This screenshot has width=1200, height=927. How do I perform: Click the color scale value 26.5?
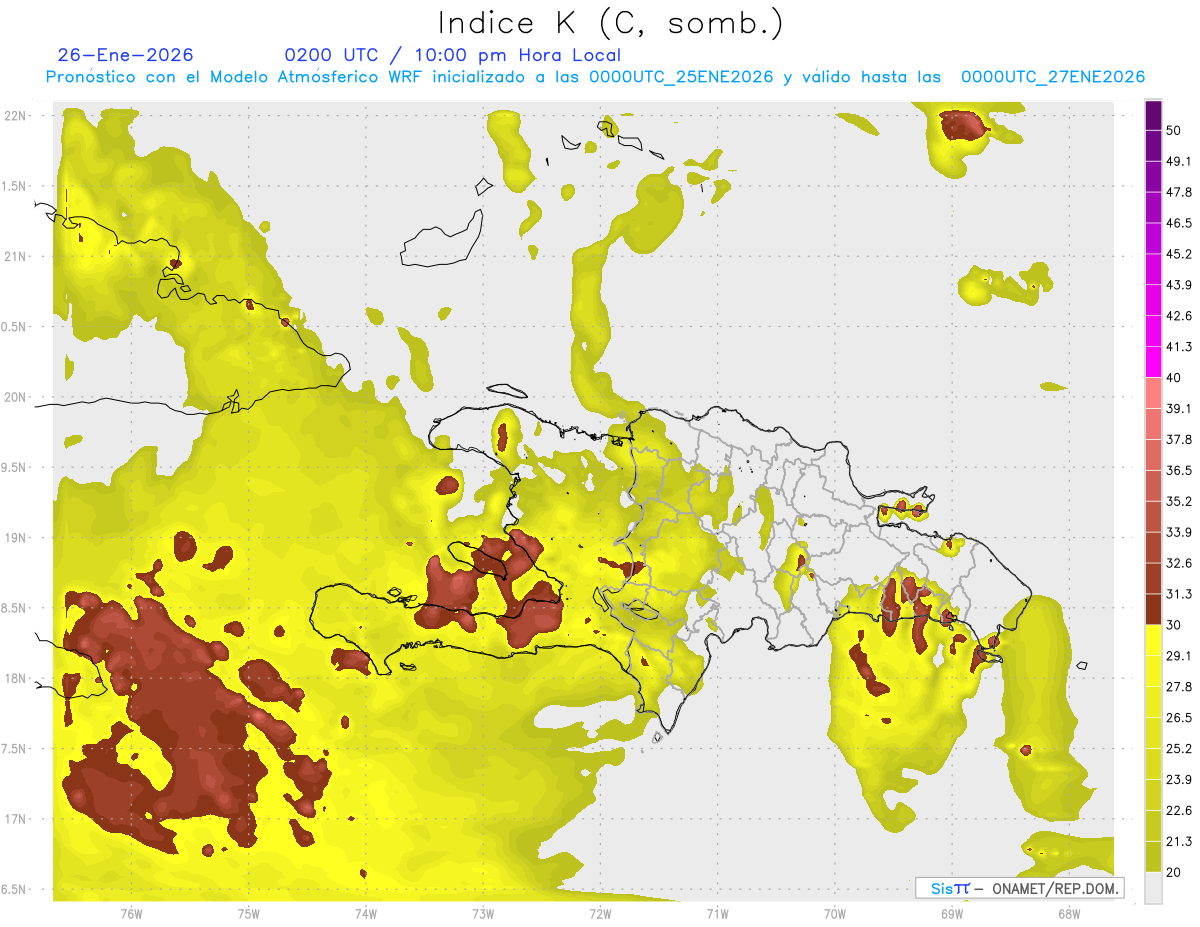click(x=1180, y=718)
